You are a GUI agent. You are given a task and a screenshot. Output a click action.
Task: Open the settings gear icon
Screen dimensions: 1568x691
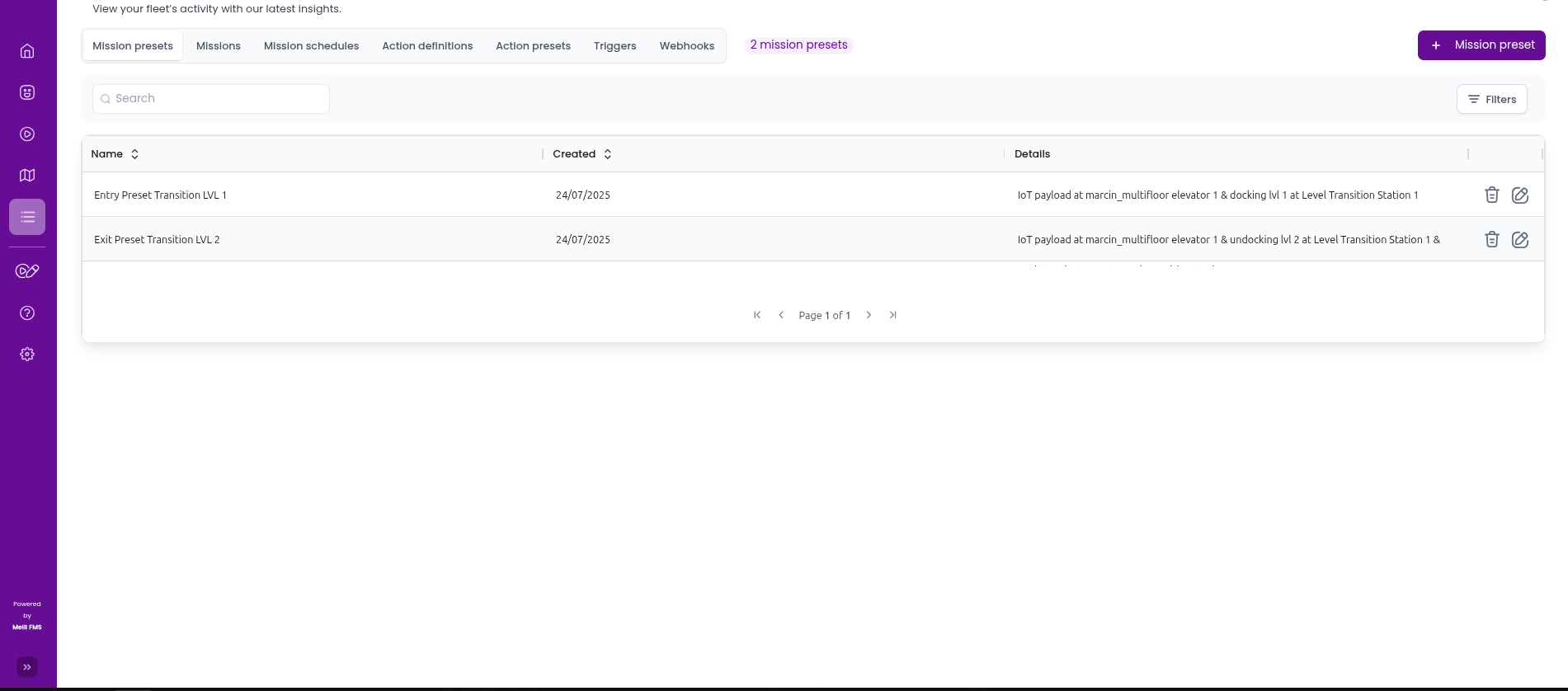click(x=27, y=354)
